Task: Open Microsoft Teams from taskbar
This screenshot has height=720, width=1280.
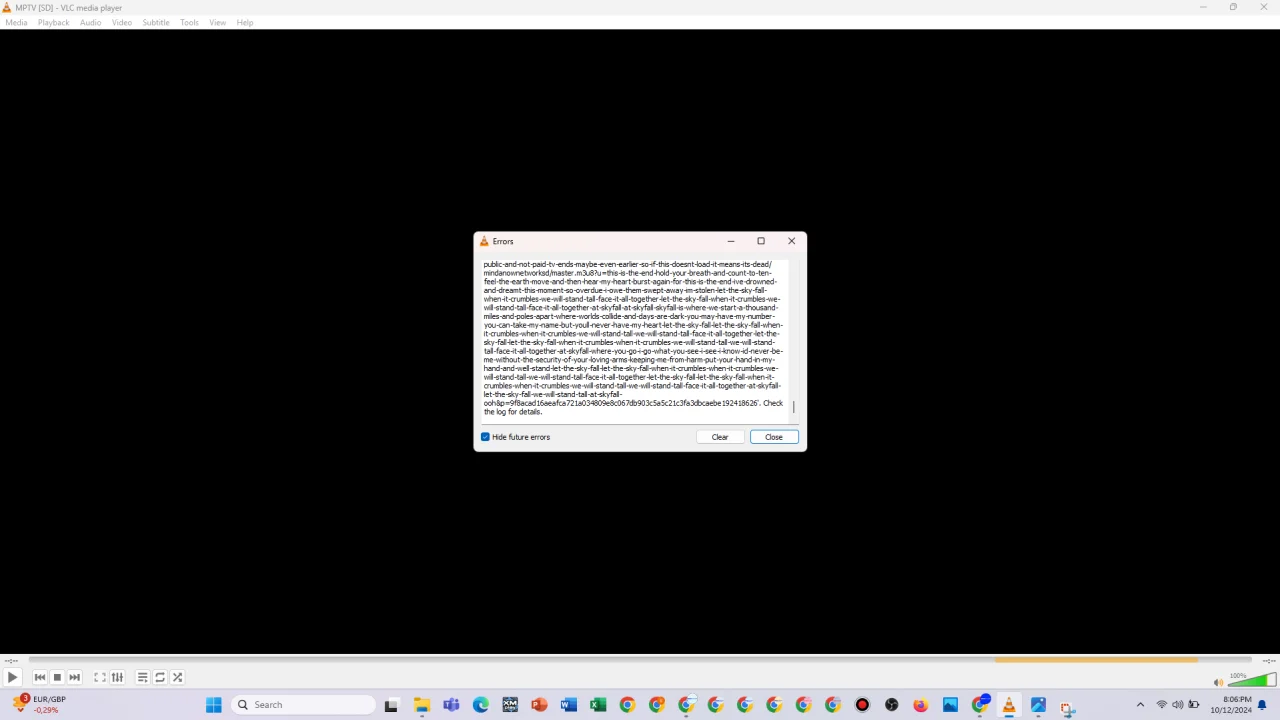Action: pos(451,705)
